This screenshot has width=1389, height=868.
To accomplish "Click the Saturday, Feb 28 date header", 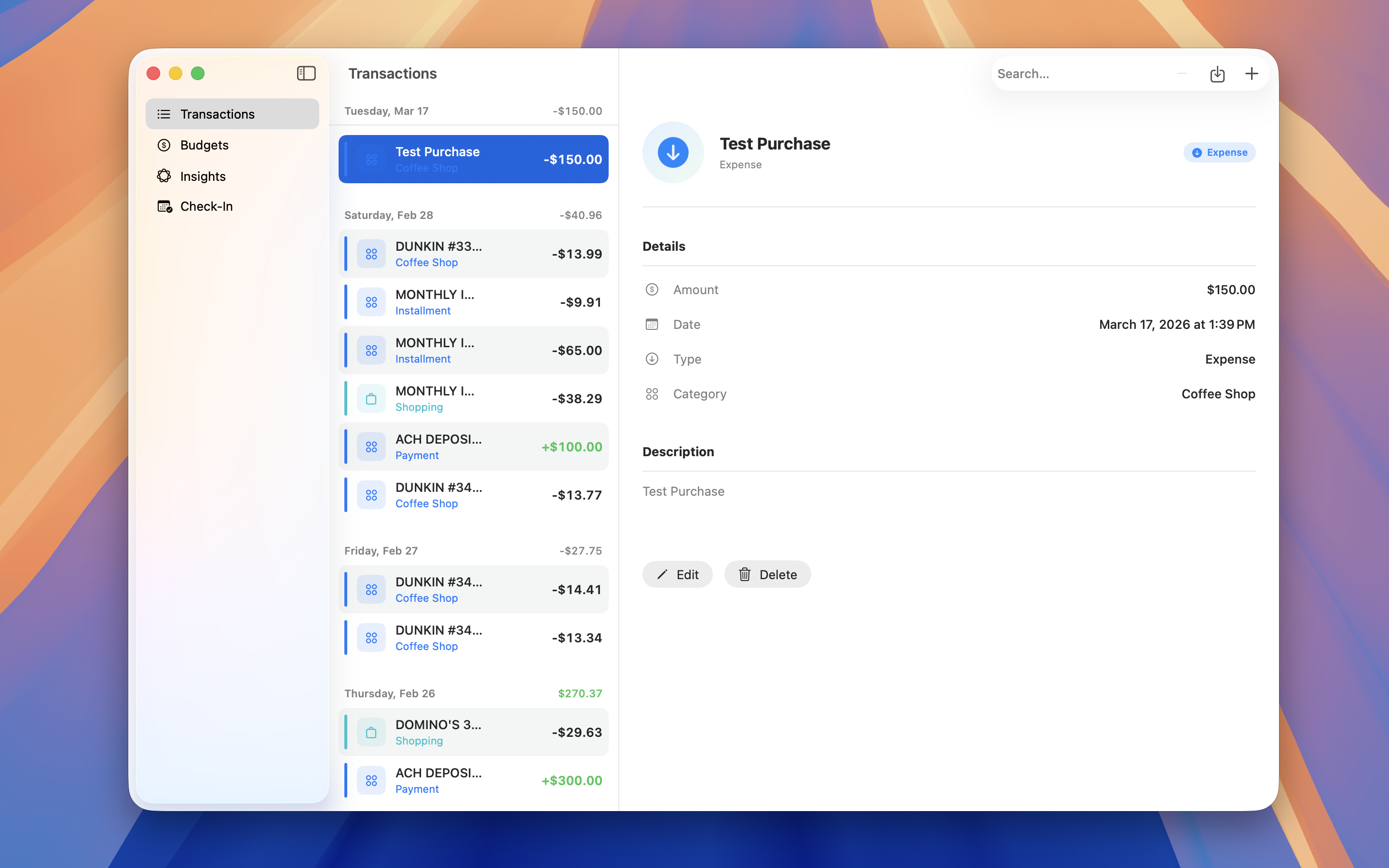I will coord(389,215).
